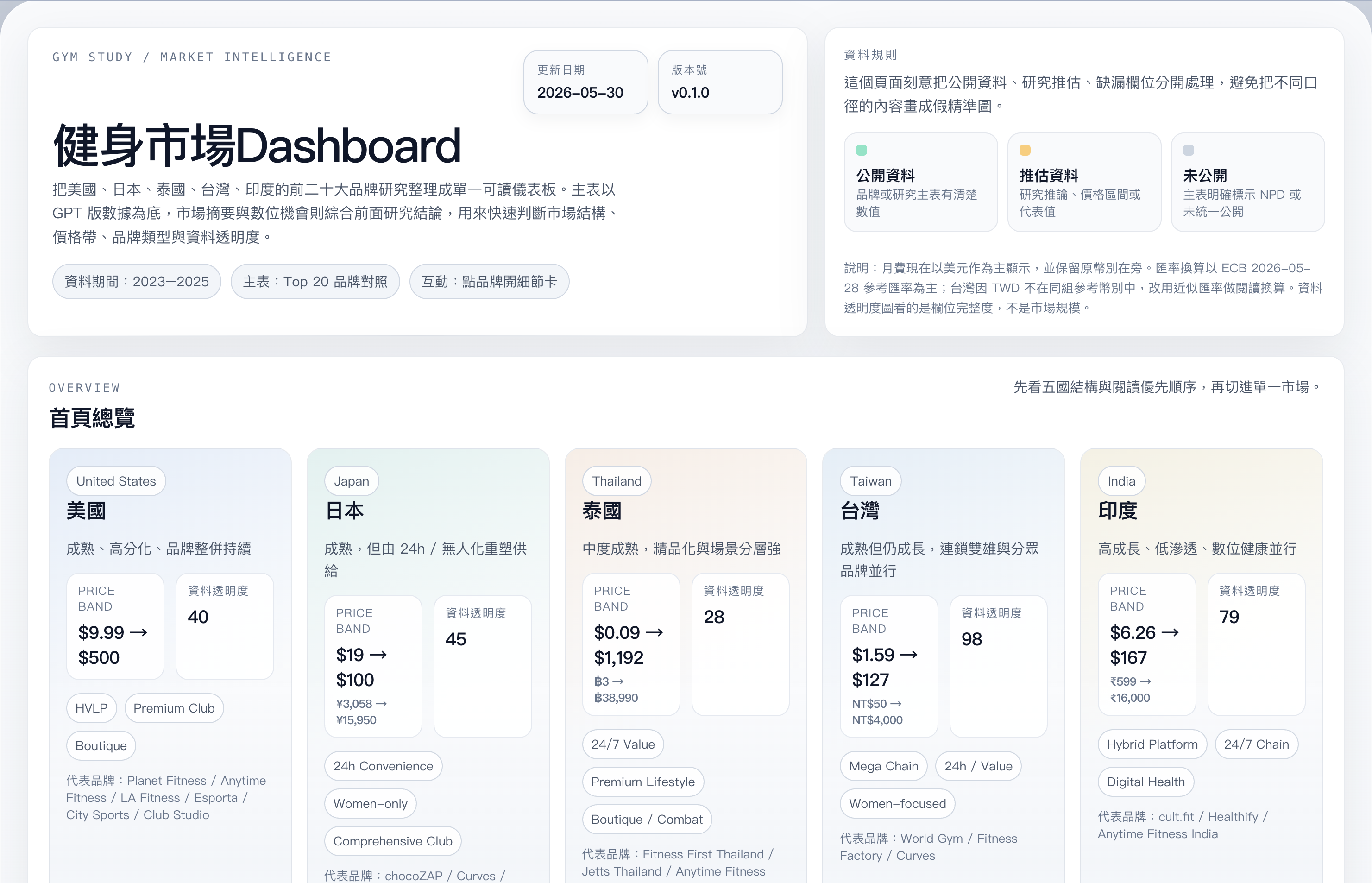This screenshot has width=1372, height=883.
Task: Click the 24h / Value tag
Action: coord(978,766)
